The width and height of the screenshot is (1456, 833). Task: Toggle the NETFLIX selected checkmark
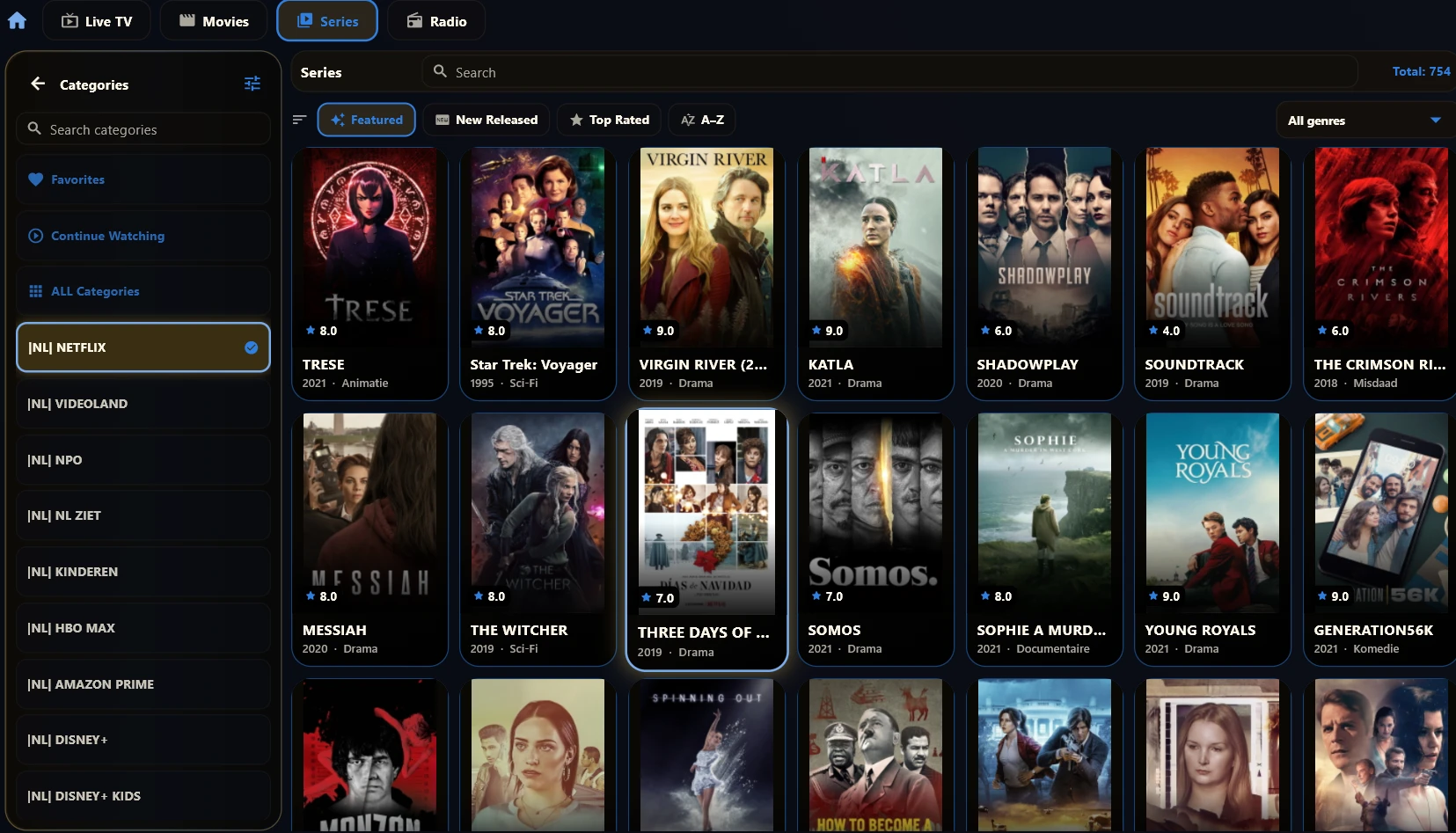click(x=251, y=347)
